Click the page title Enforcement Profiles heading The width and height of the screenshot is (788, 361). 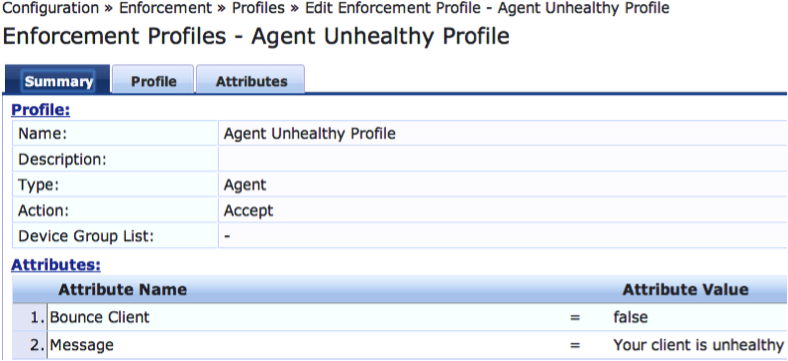256,37
